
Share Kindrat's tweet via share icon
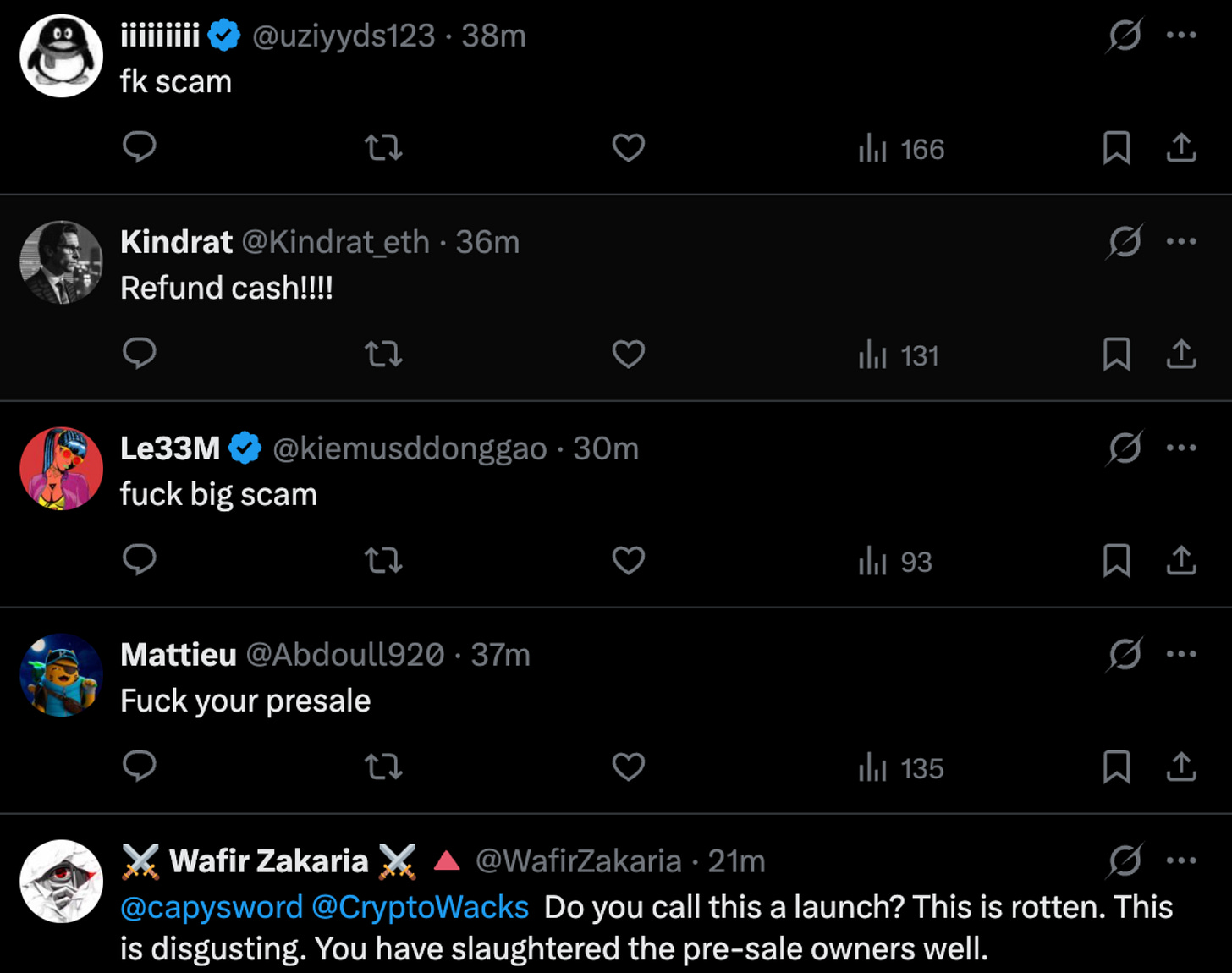click(1181, 354)
